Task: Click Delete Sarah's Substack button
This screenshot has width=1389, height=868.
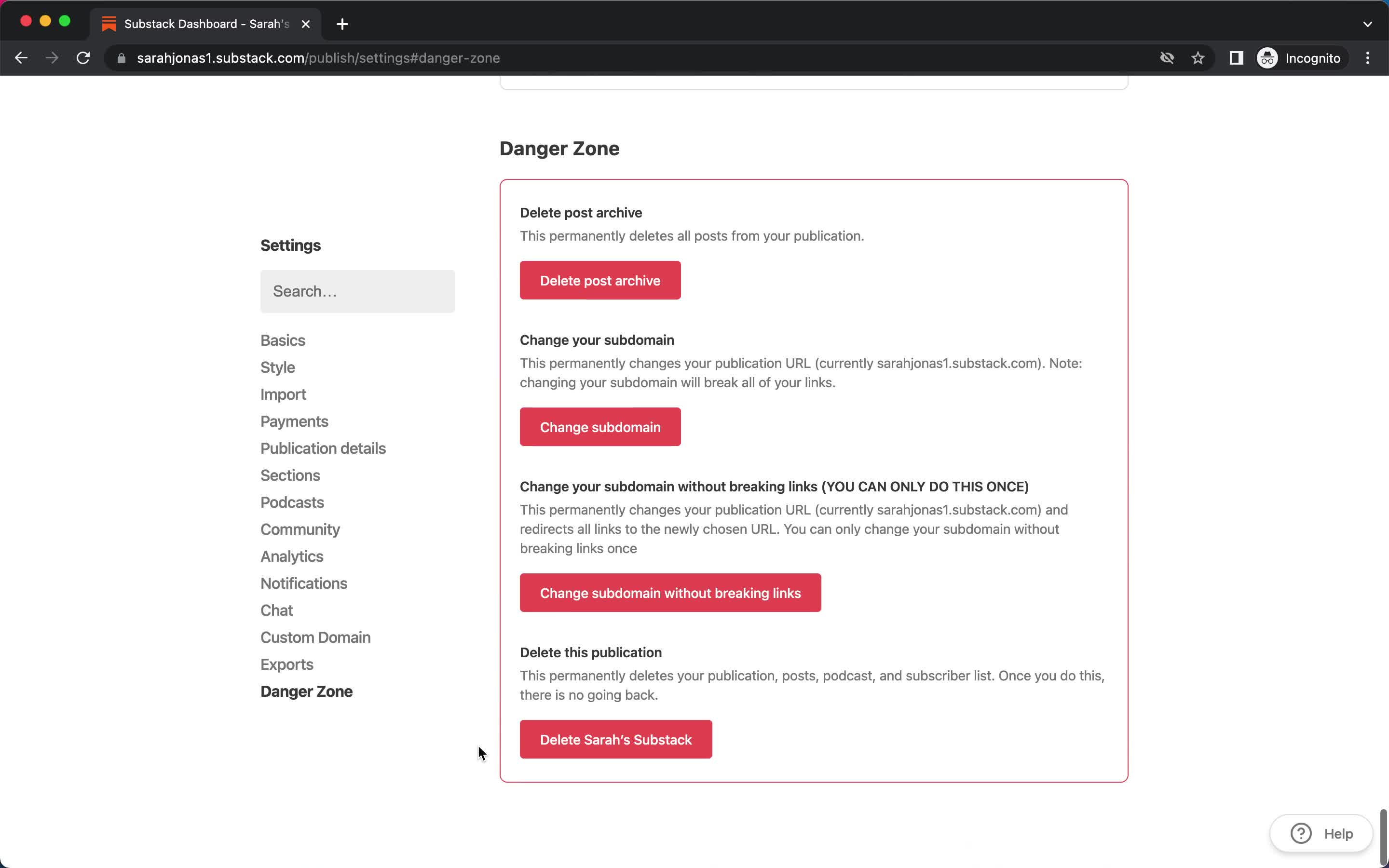Action: (616, 739)
